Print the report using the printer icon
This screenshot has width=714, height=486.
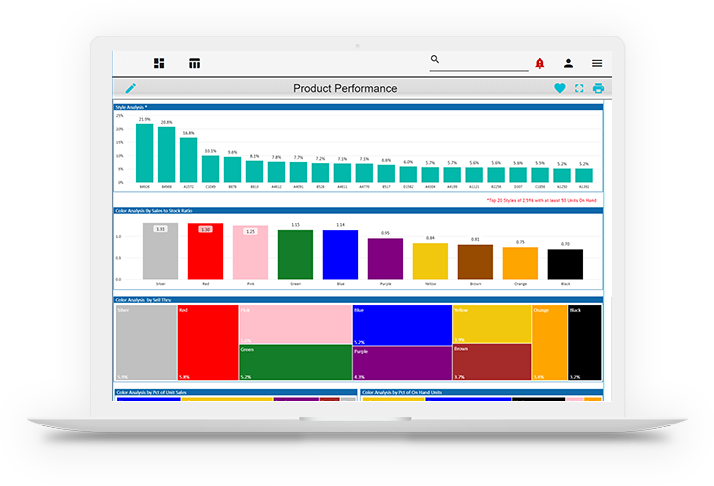pyautogui.click(x=598, y=88)
